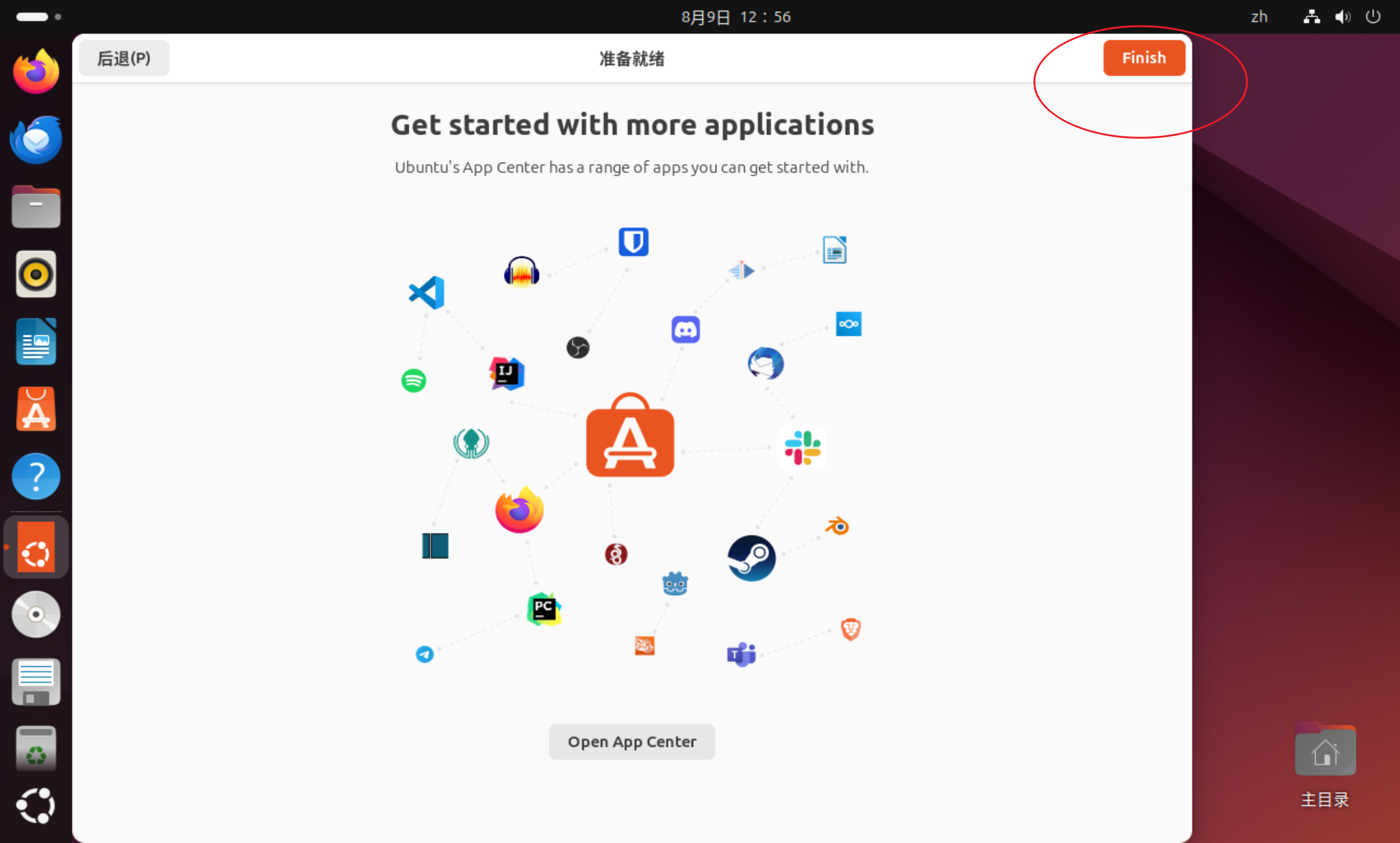Click the IntelliJ IDEA icon

click(x=507, y=373)
